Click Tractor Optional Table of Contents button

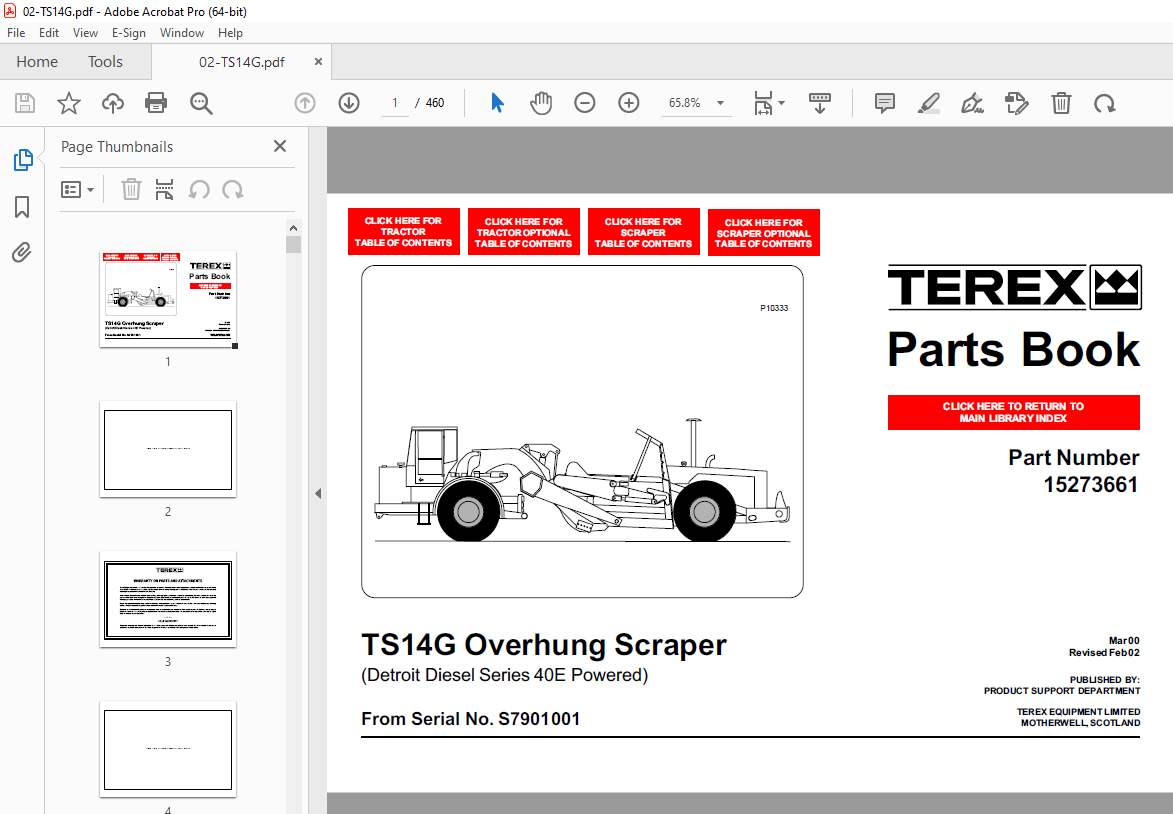pos(524,232)
